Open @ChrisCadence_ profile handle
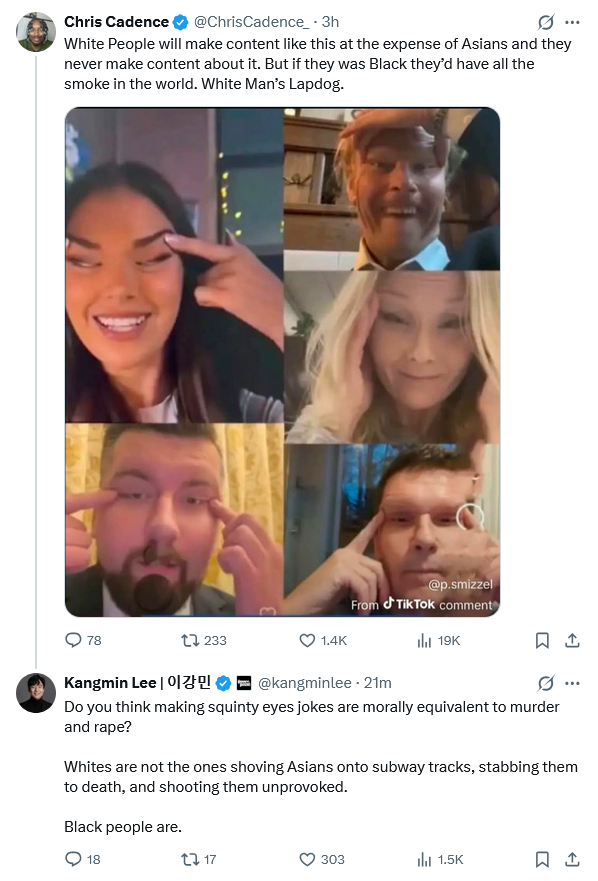 point(251,22)
